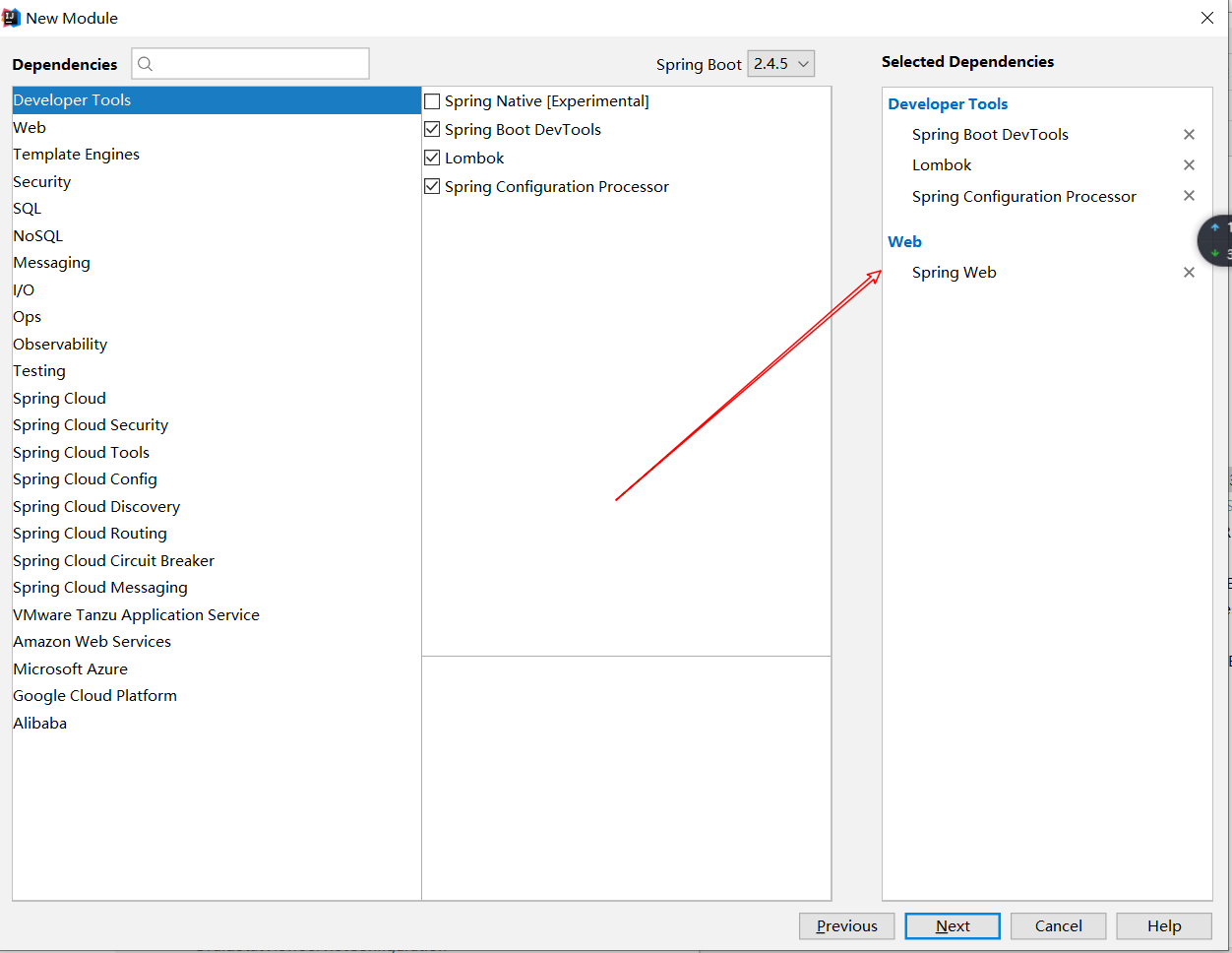Screen dimensions: 1232x953
Task: Go back with the Previous button
Action: tap(846, 926)
